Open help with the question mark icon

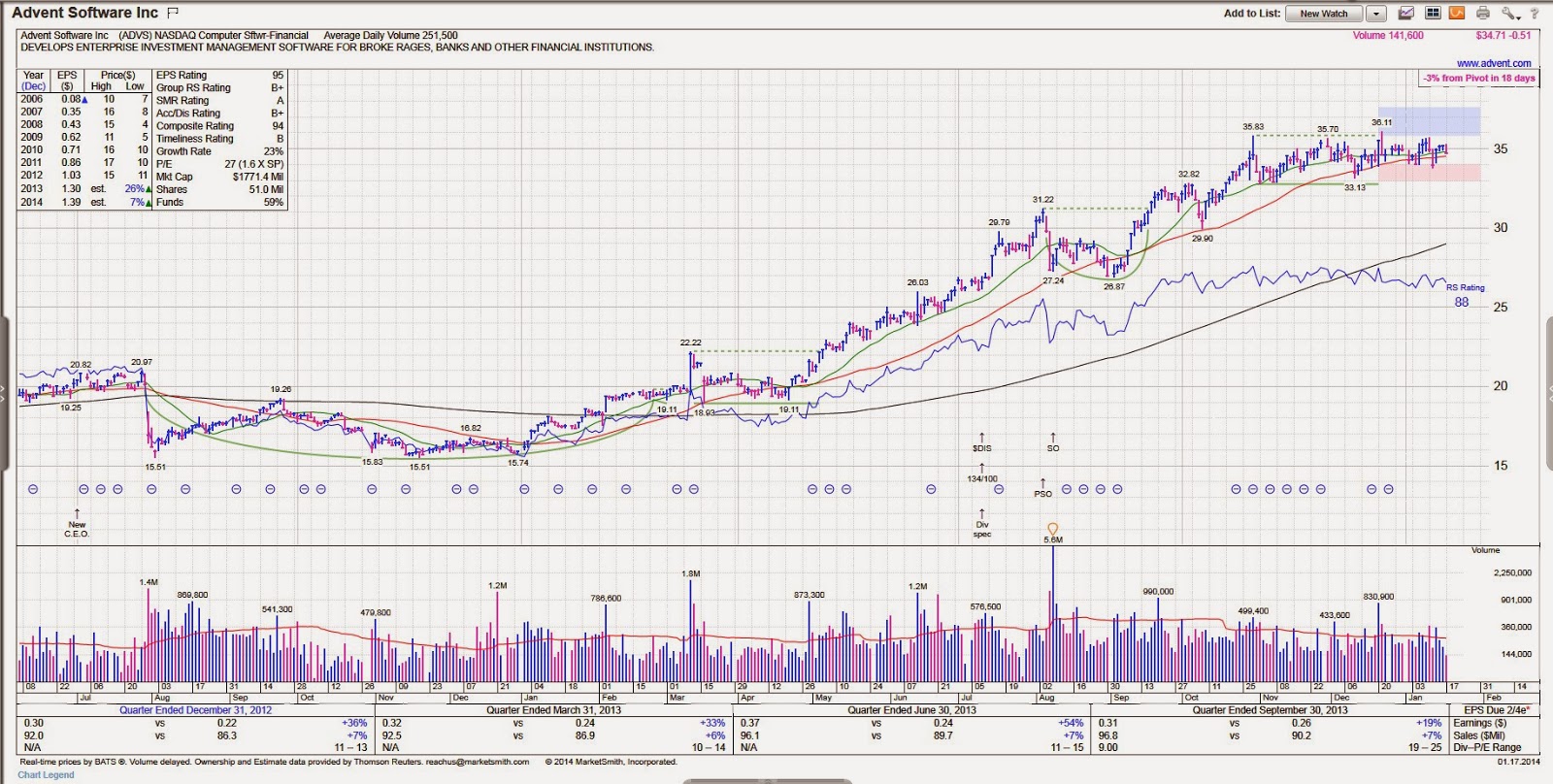click(1535, 14)
